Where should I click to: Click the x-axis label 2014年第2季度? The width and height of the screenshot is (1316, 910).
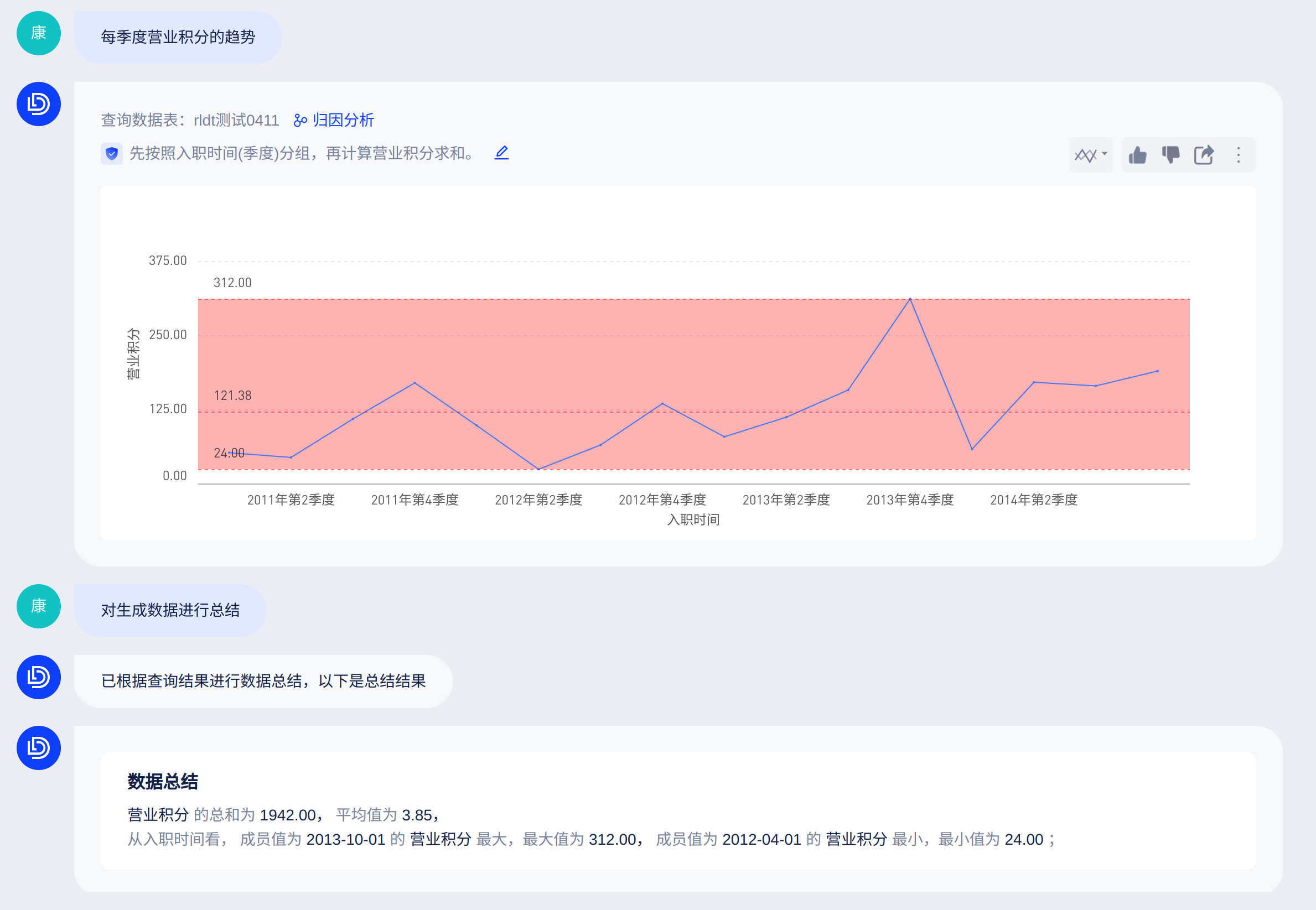[1033, 500]
